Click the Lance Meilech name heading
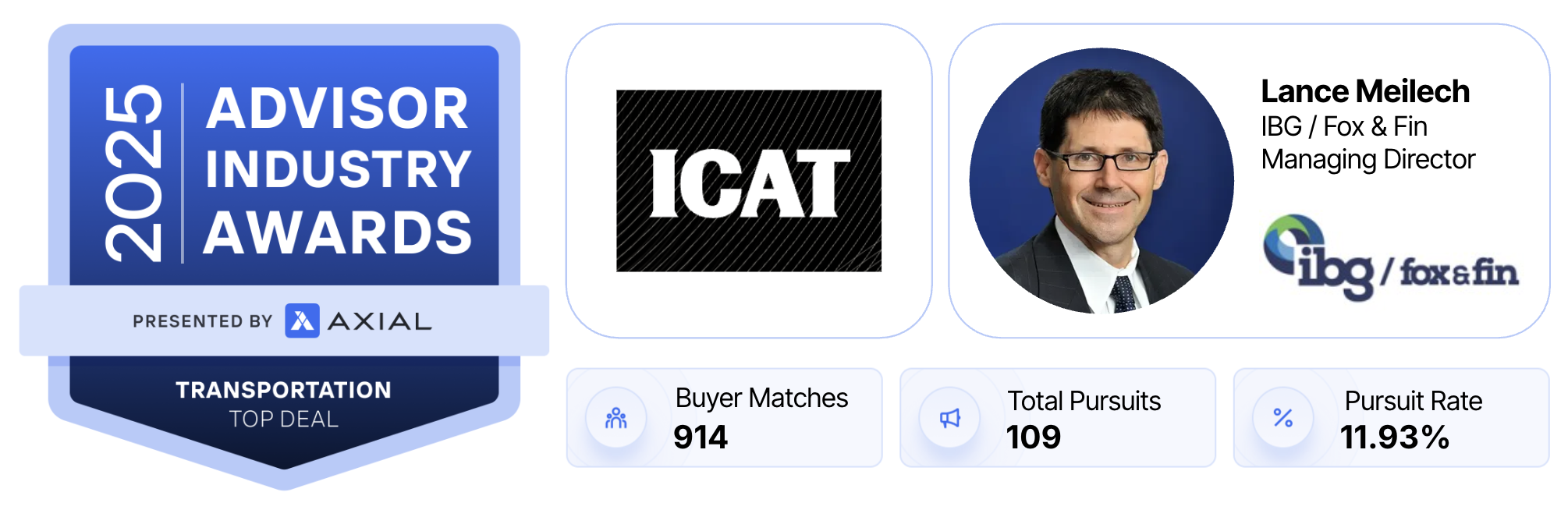Viewport: 1568px width, 510px height. click(1365, 91)
